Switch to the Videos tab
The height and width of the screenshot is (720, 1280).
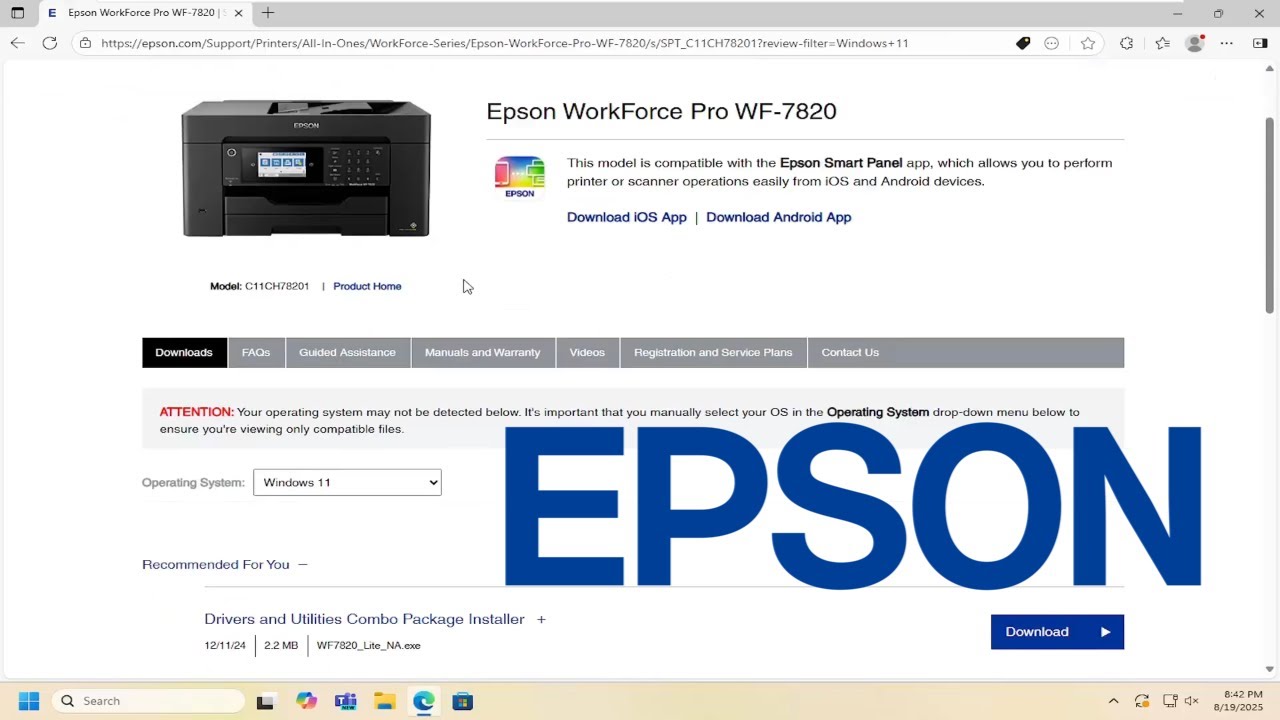click(x=587, y=352)
